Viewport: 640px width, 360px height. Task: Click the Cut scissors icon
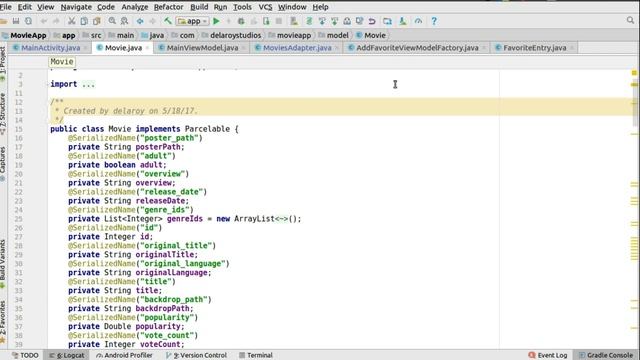71,21
